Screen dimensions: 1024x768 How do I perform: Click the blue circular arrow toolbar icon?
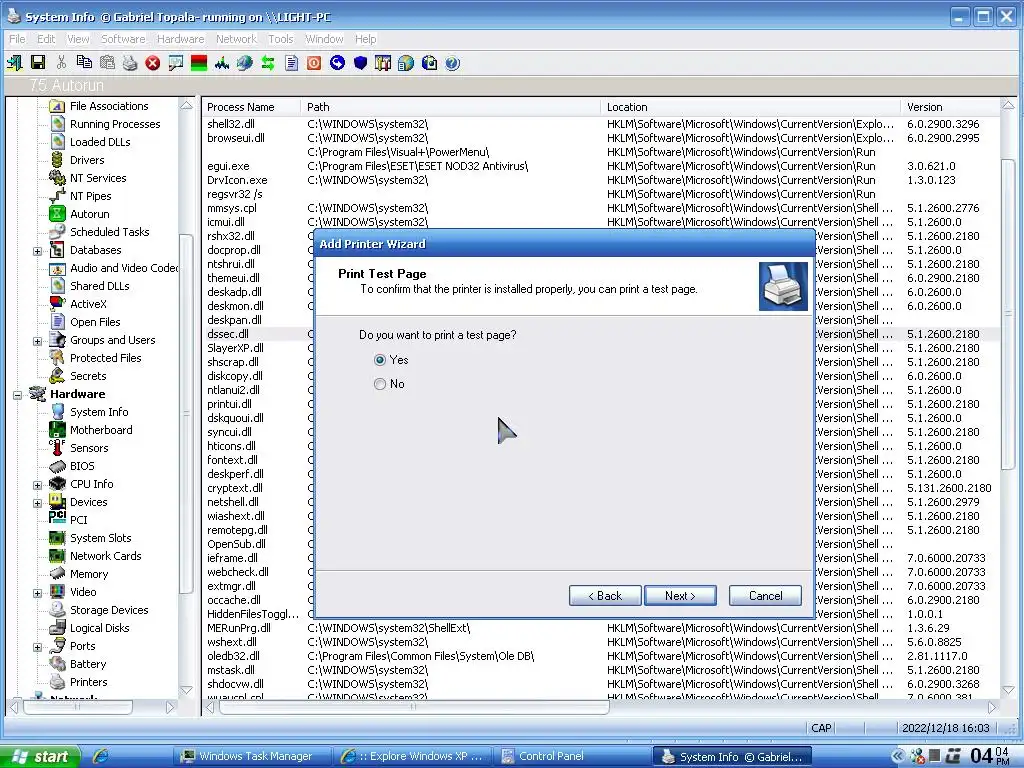click(337, 63)
